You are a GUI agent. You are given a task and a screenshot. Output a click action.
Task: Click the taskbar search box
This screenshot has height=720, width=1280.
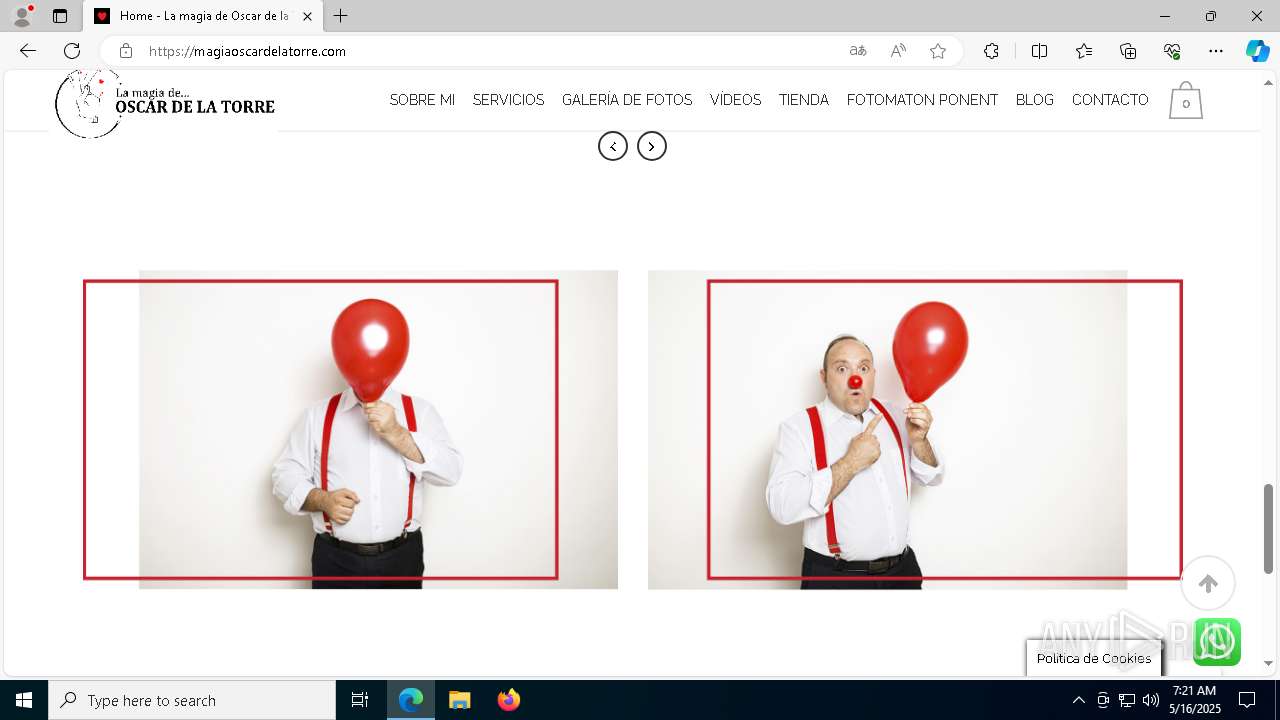(192, 700)
